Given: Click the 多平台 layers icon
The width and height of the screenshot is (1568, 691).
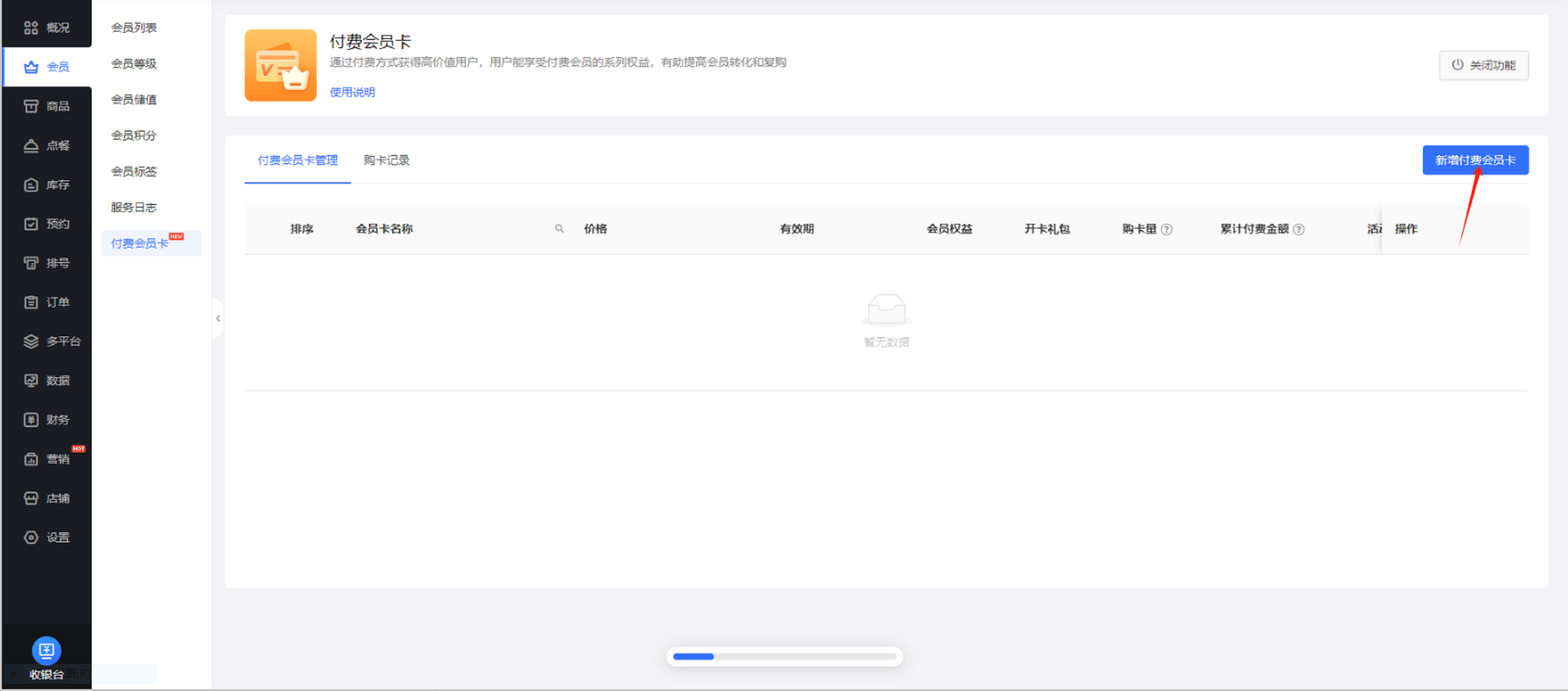Looking at the screenshot, I should (31, 342).
